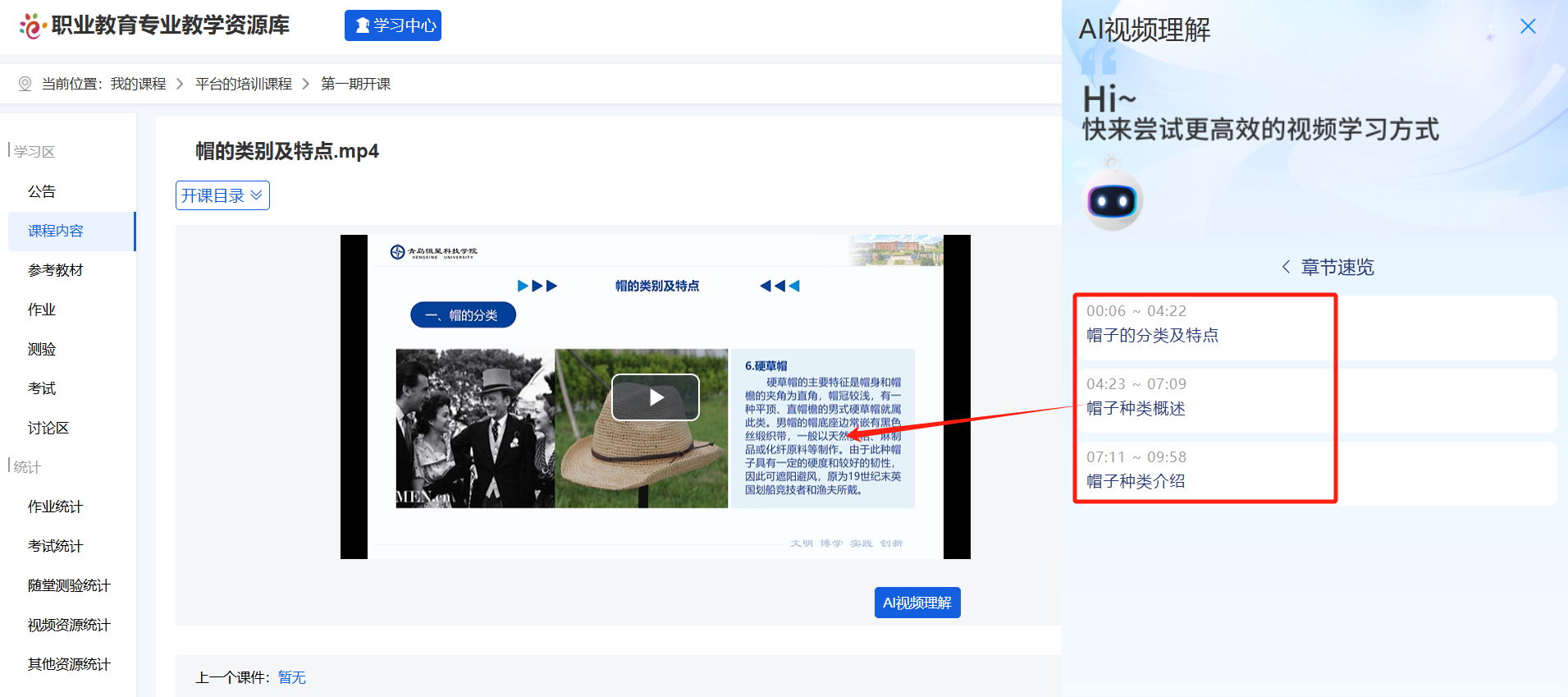This screenshot has width=1568, height=697.
Task: Click the site logo icon
Action: [31, 25]
